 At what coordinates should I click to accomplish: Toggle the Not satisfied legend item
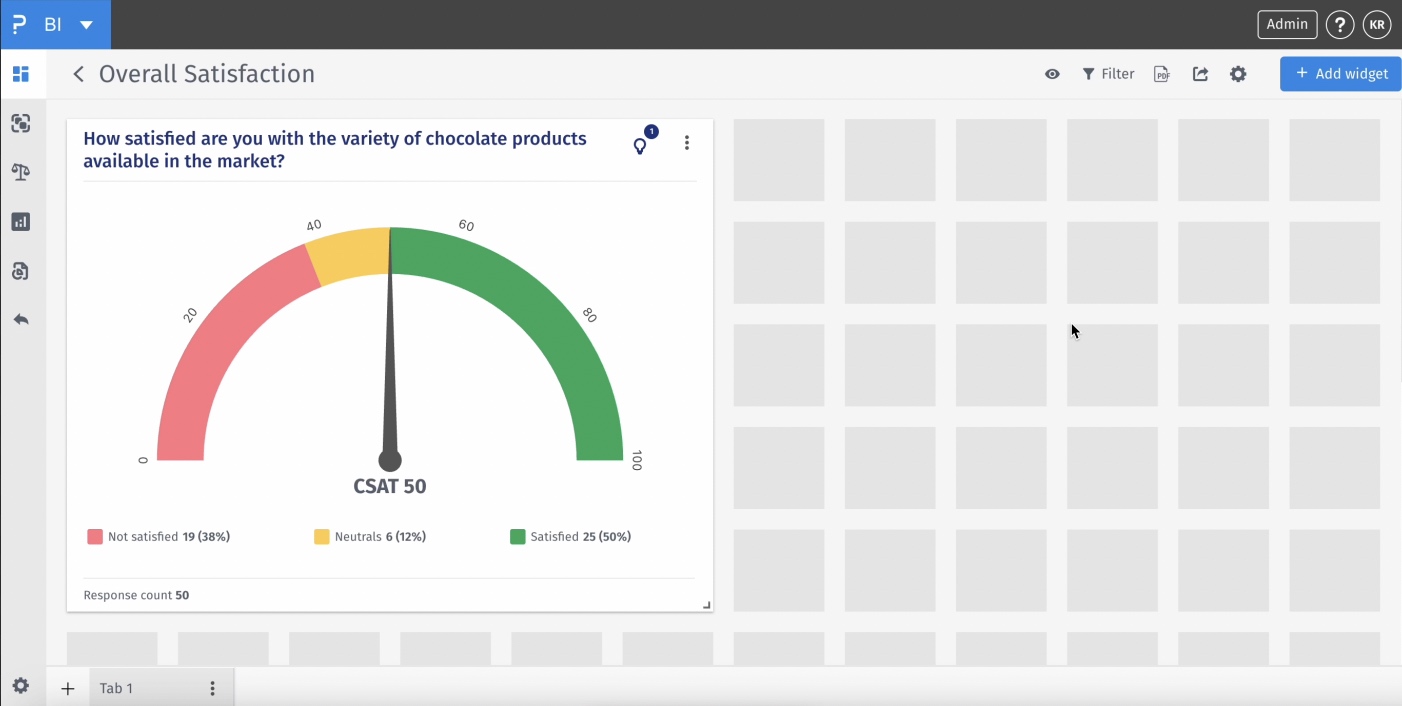159,537
